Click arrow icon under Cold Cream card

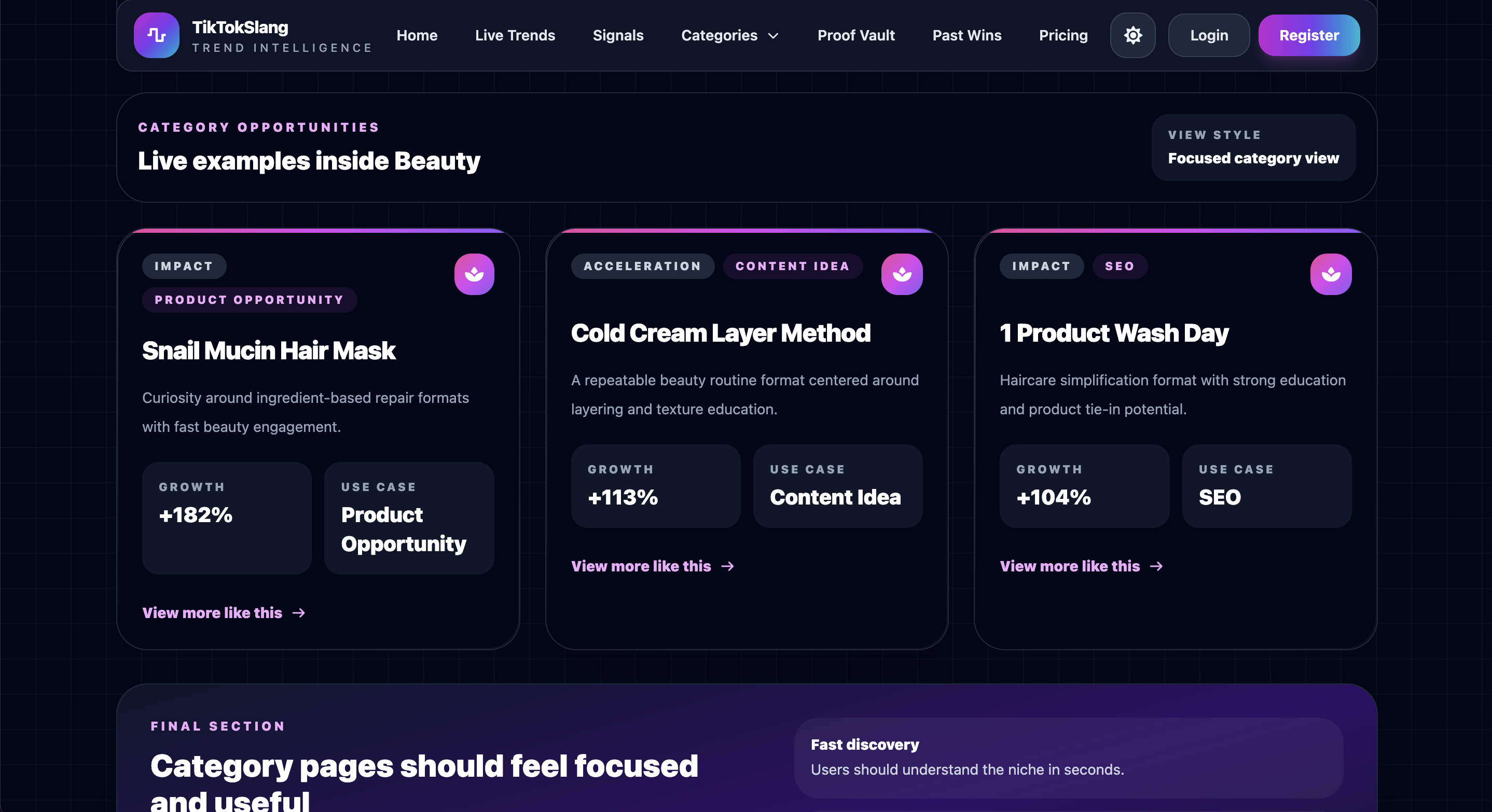727,566
